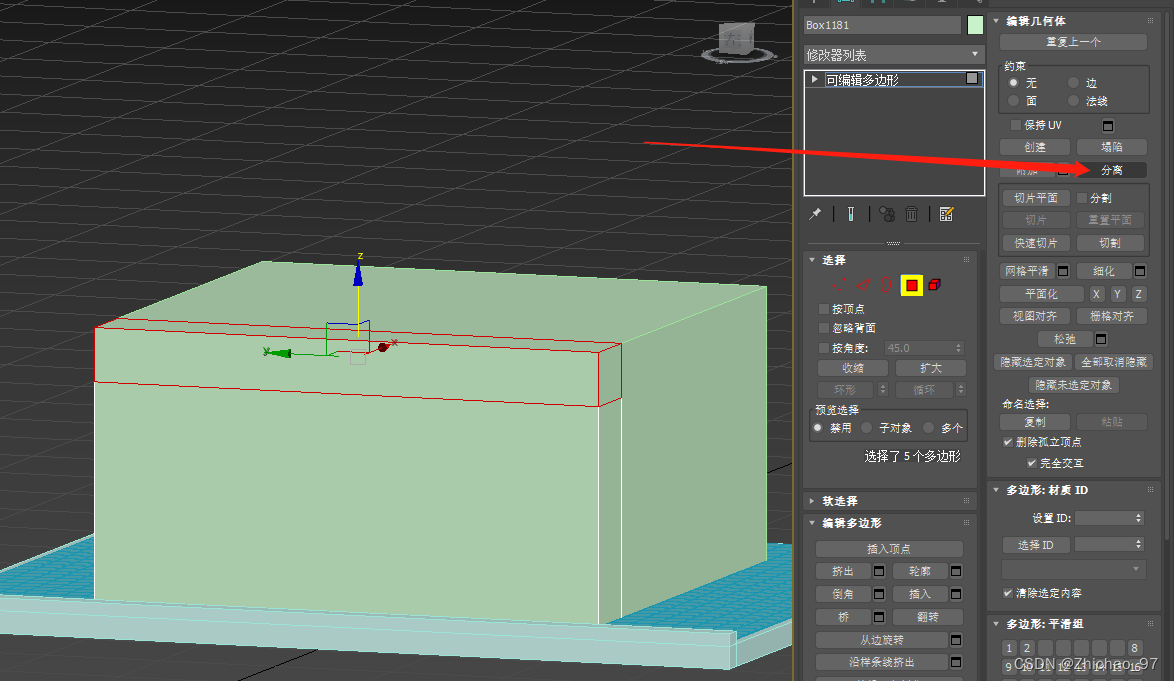1174x681 pixels.
Task: Open settings box next to 细化 button
Action: 1140,271
